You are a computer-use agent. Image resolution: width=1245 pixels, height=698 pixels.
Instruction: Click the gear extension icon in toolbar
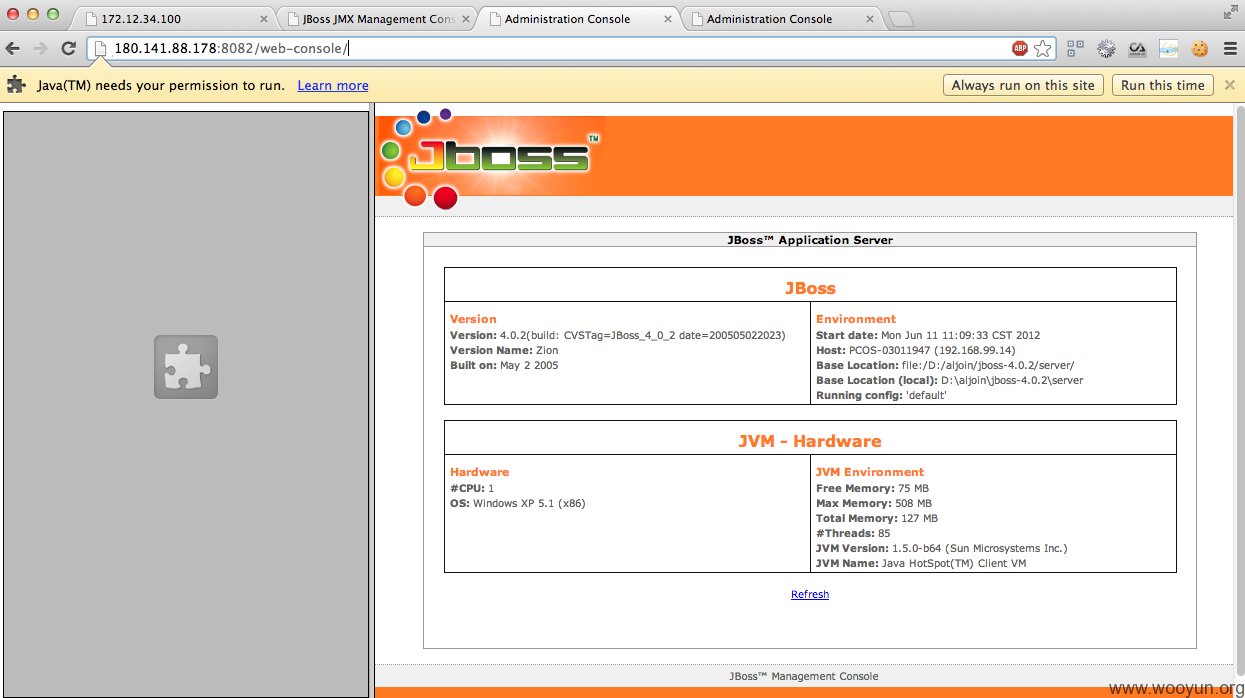click(x=1106, y=48)
